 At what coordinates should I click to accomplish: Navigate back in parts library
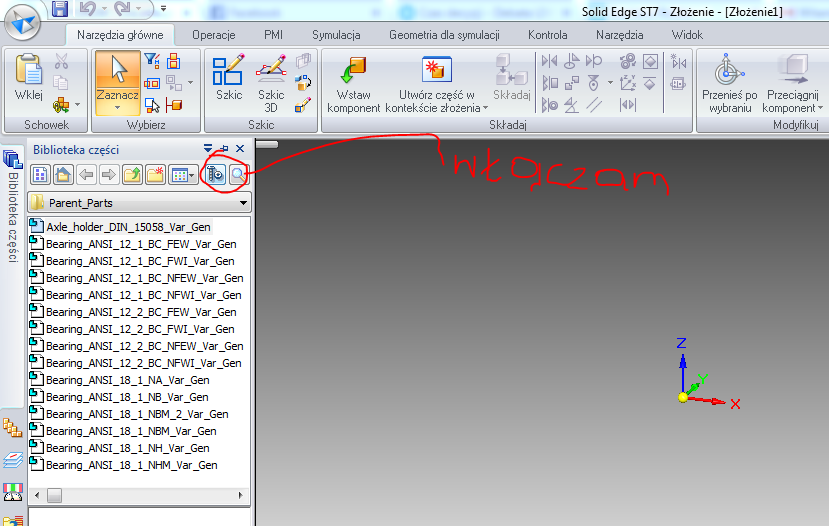pos(86,175)
